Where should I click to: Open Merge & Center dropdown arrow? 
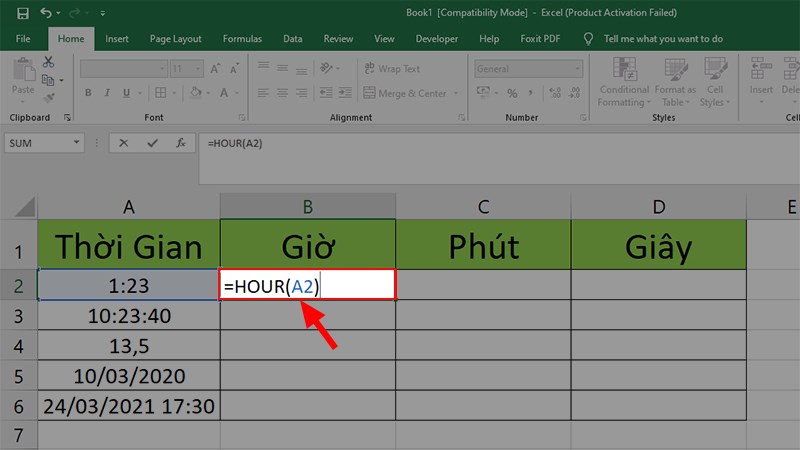pos(456,93)
